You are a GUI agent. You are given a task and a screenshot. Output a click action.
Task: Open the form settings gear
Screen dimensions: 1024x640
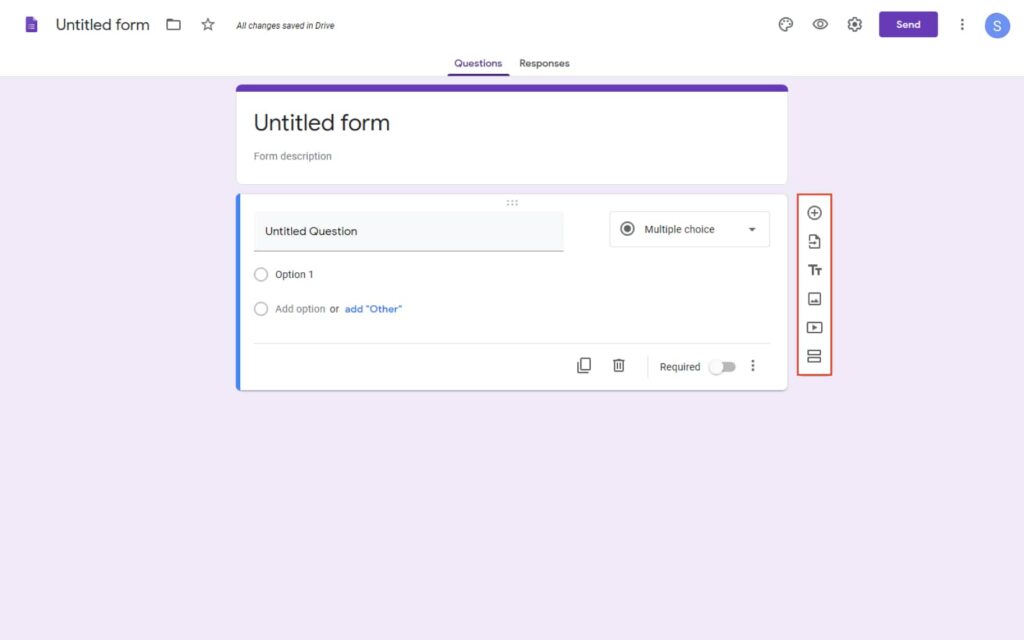(854, 24)
